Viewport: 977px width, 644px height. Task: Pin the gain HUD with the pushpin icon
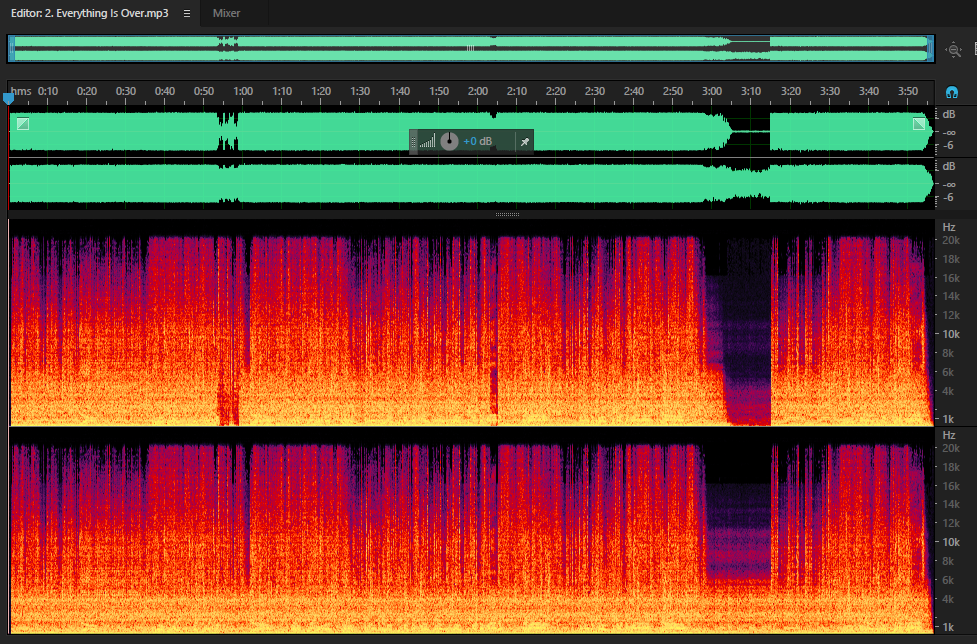coord(525,141)
